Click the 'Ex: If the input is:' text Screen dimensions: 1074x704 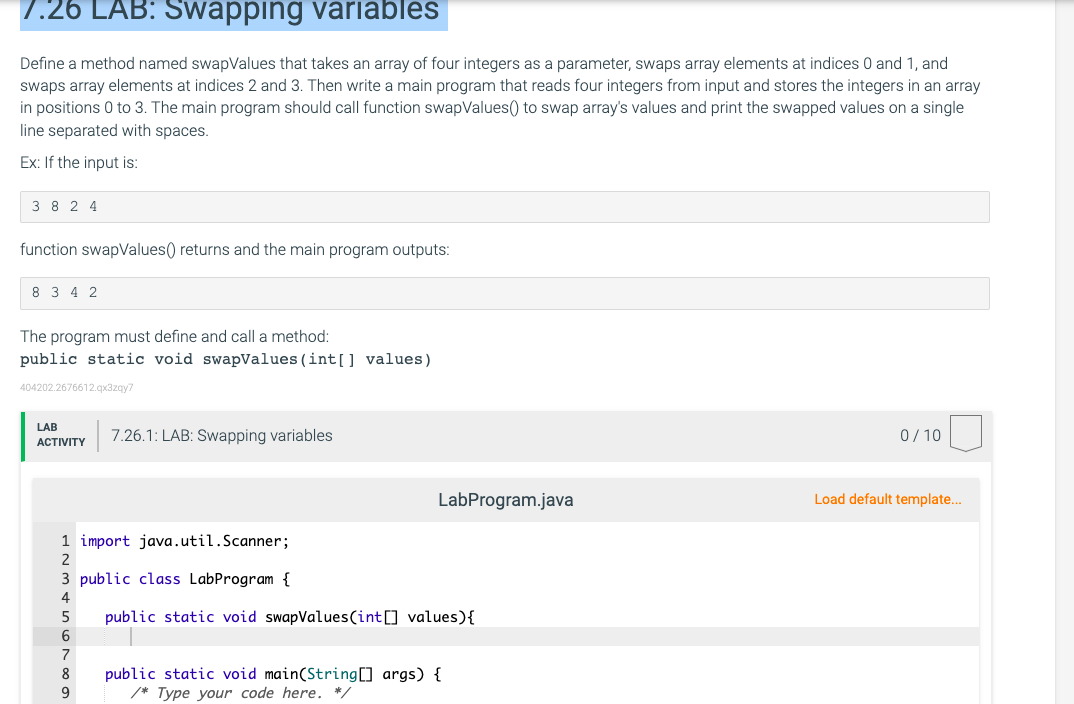79,163
